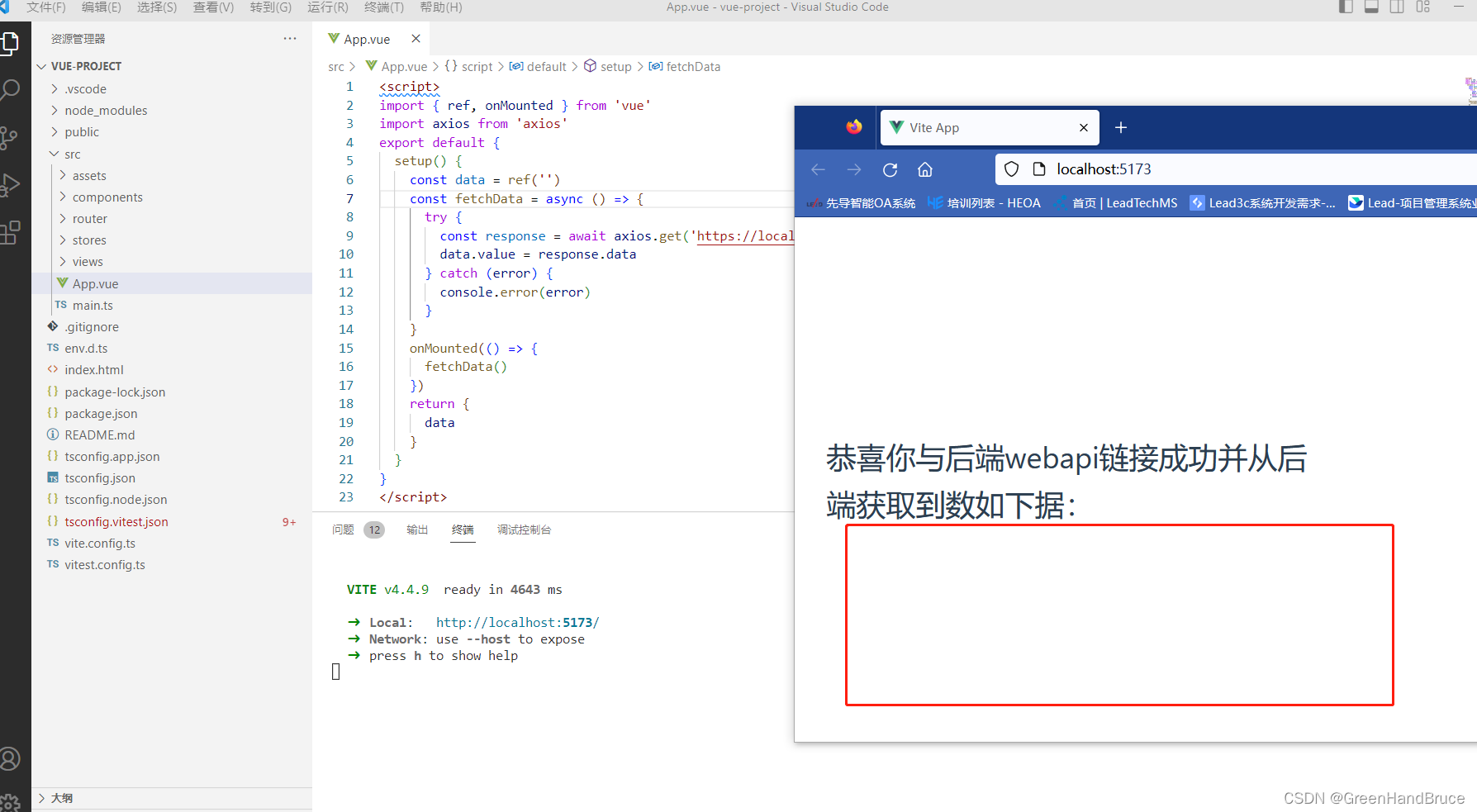Open the Run and Debug view
Screen dimensions: 1477x812
click(9, 185)
